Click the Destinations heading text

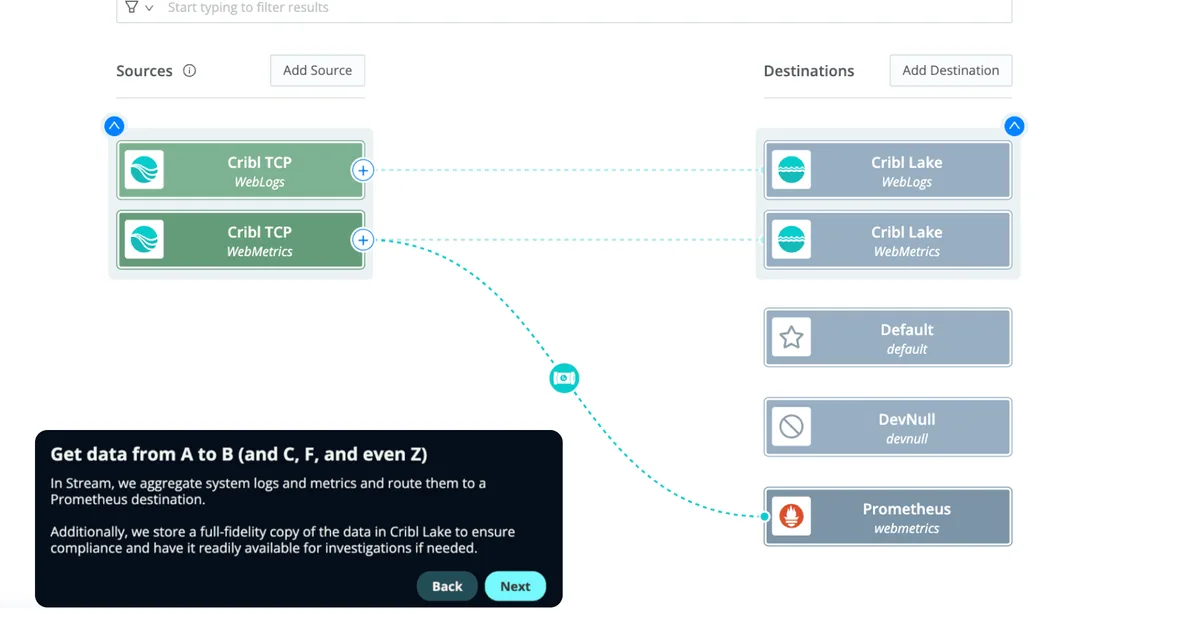[x=809, y=71]
